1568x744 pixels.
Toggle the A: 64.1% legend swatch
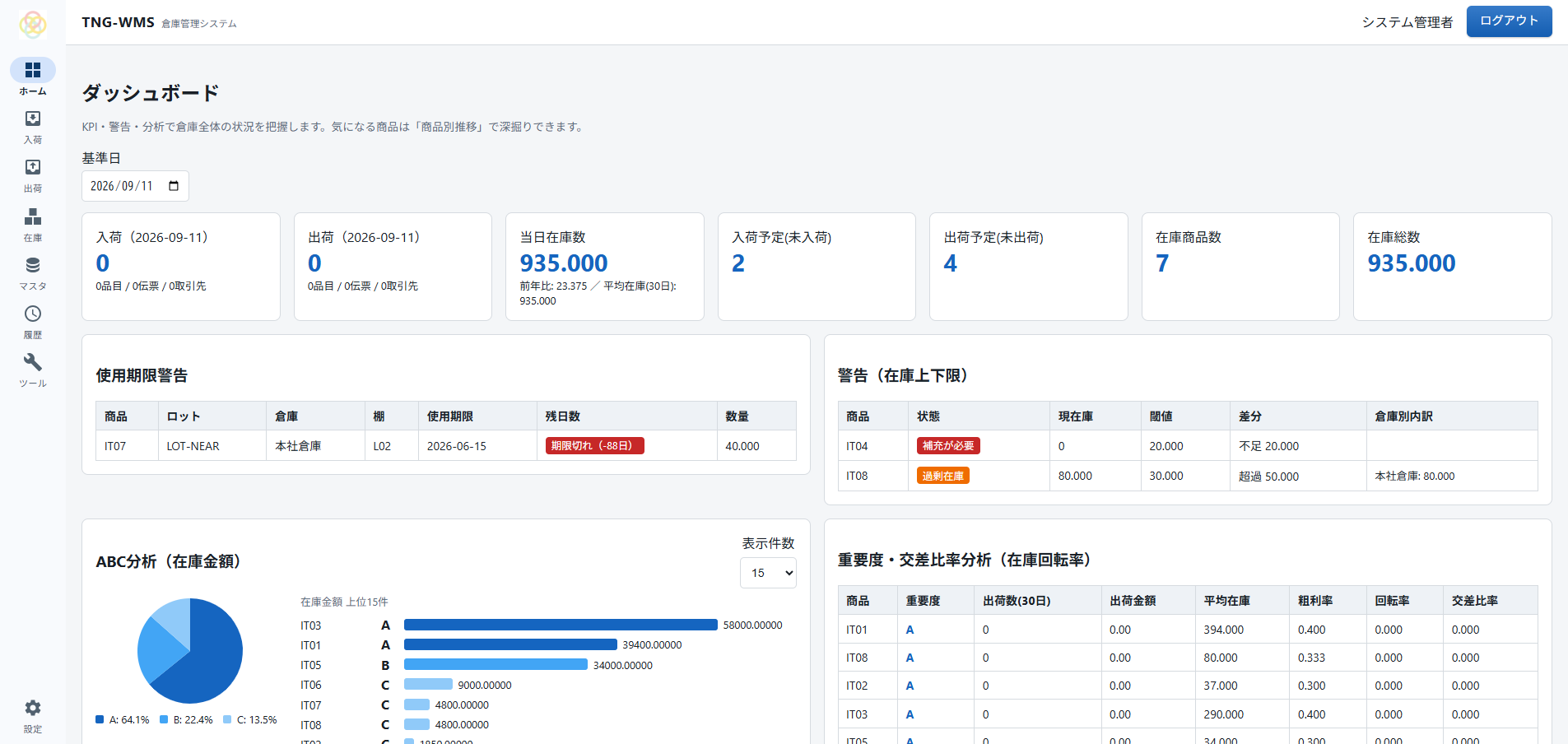(x=100, y=719)
